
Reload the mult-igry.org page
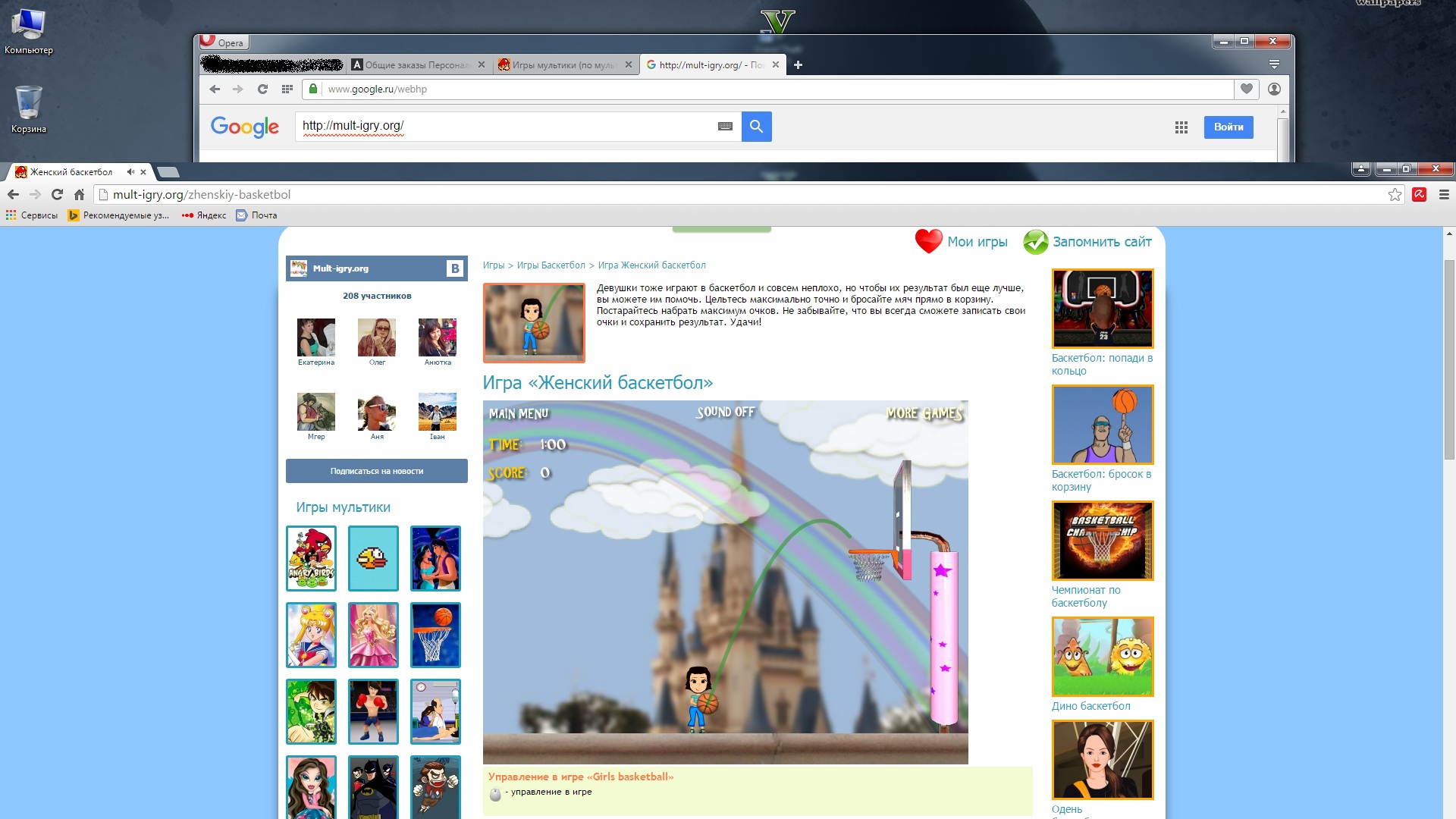click(57, 195)
